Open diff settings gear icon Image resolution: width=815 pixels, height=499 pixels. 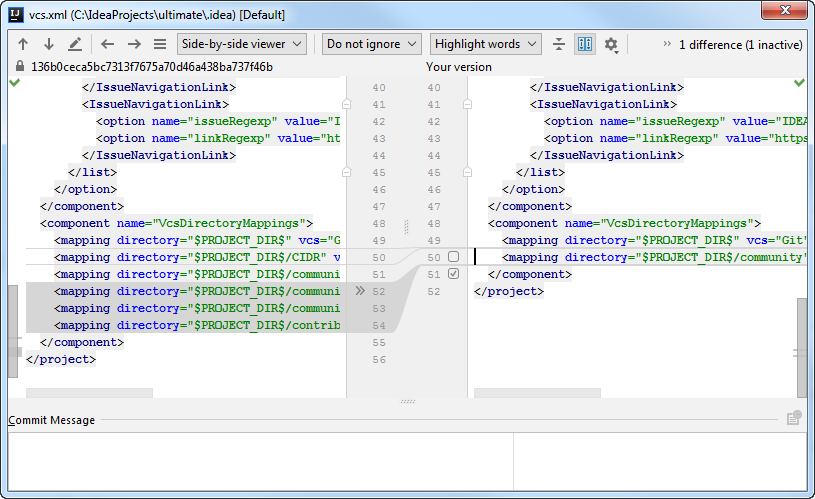(x=611, y=45)
